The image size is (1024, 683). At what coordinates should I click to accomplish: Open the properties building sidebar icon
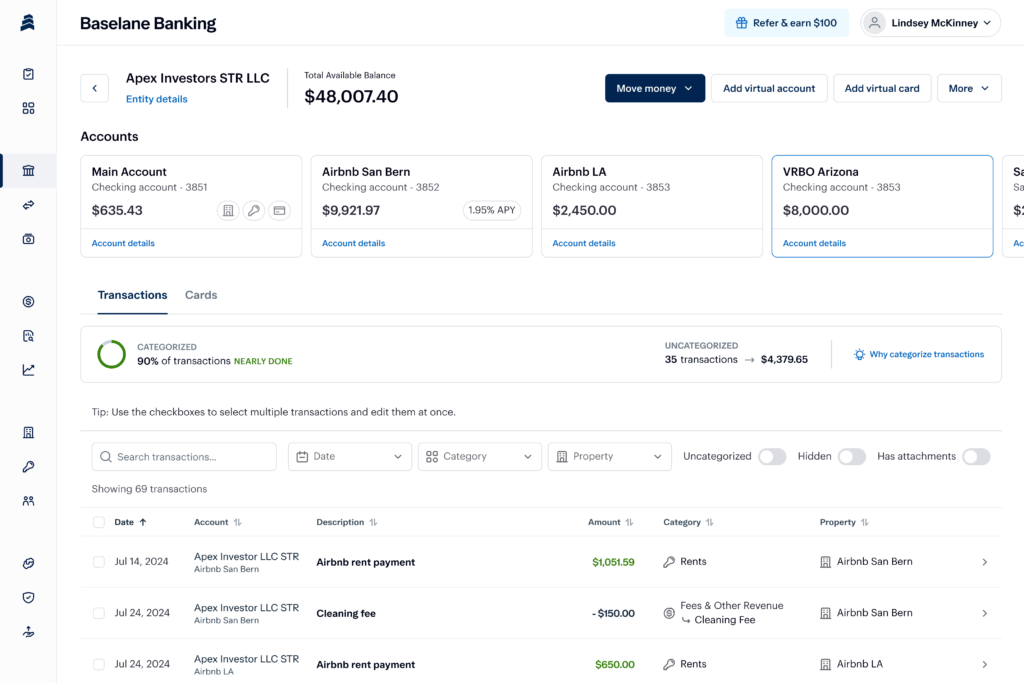[28, 432]
